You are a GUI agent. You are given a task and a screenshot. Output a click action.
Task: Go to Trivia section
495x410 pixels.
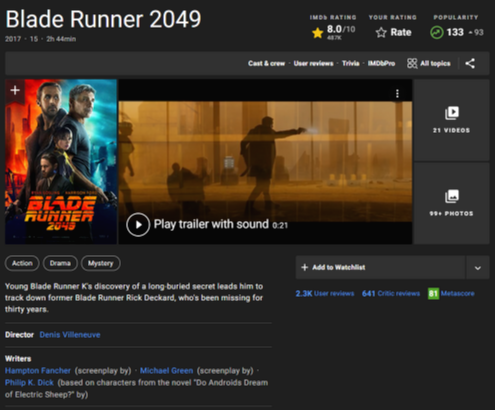point(351,63)
